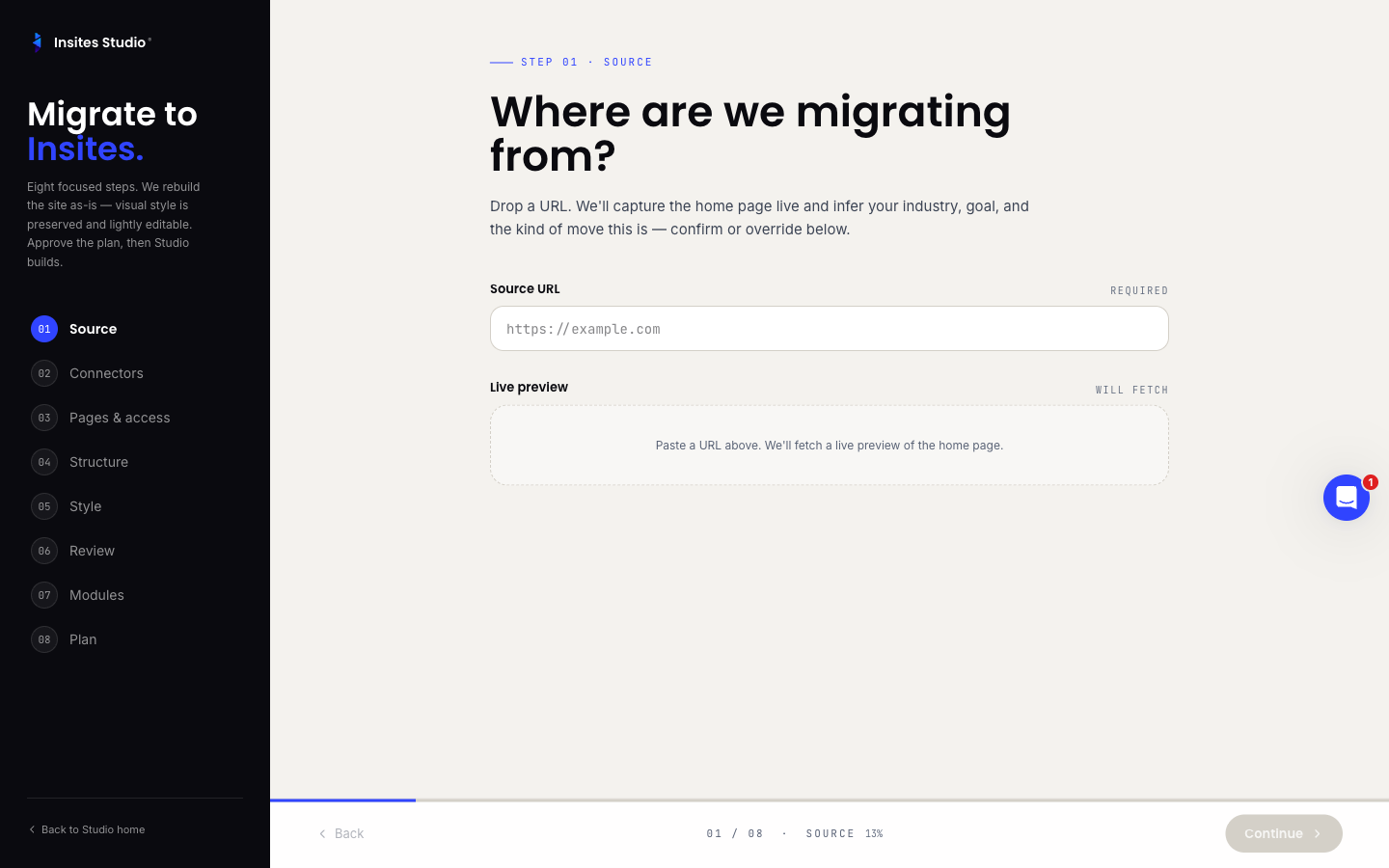Click the chat notification badge
Screen dimensions: 1389x868
point(1370,482)
